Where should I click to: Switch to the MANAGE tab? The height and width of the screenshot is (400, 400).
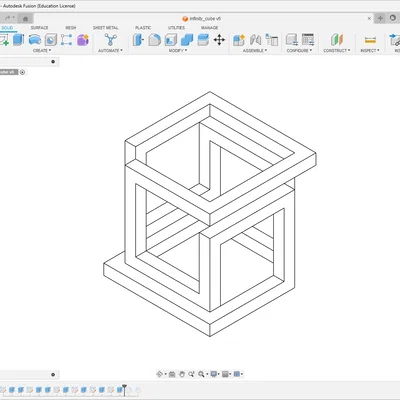209,28
